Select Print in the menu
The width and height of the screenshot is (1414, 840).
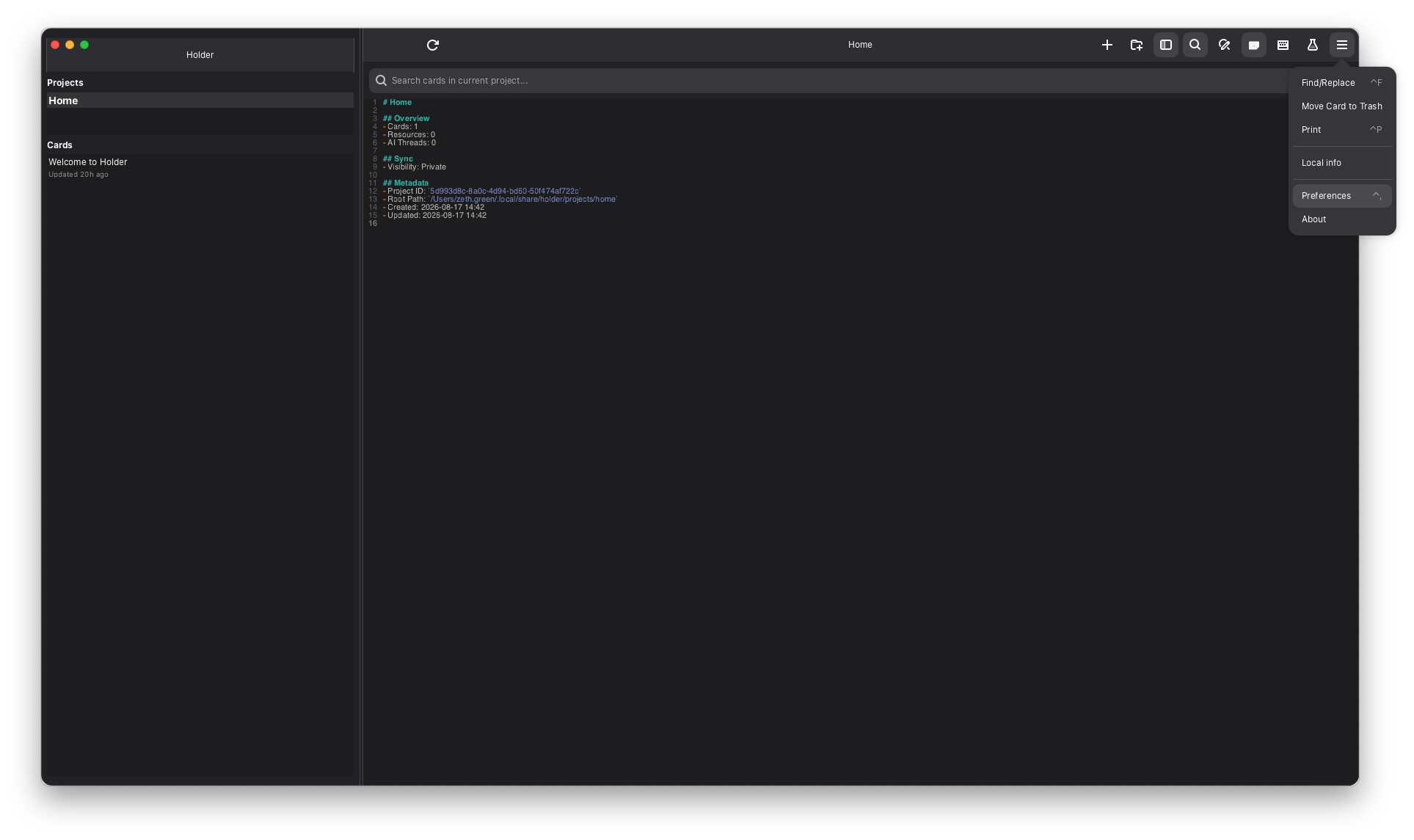pos(1342,130)
